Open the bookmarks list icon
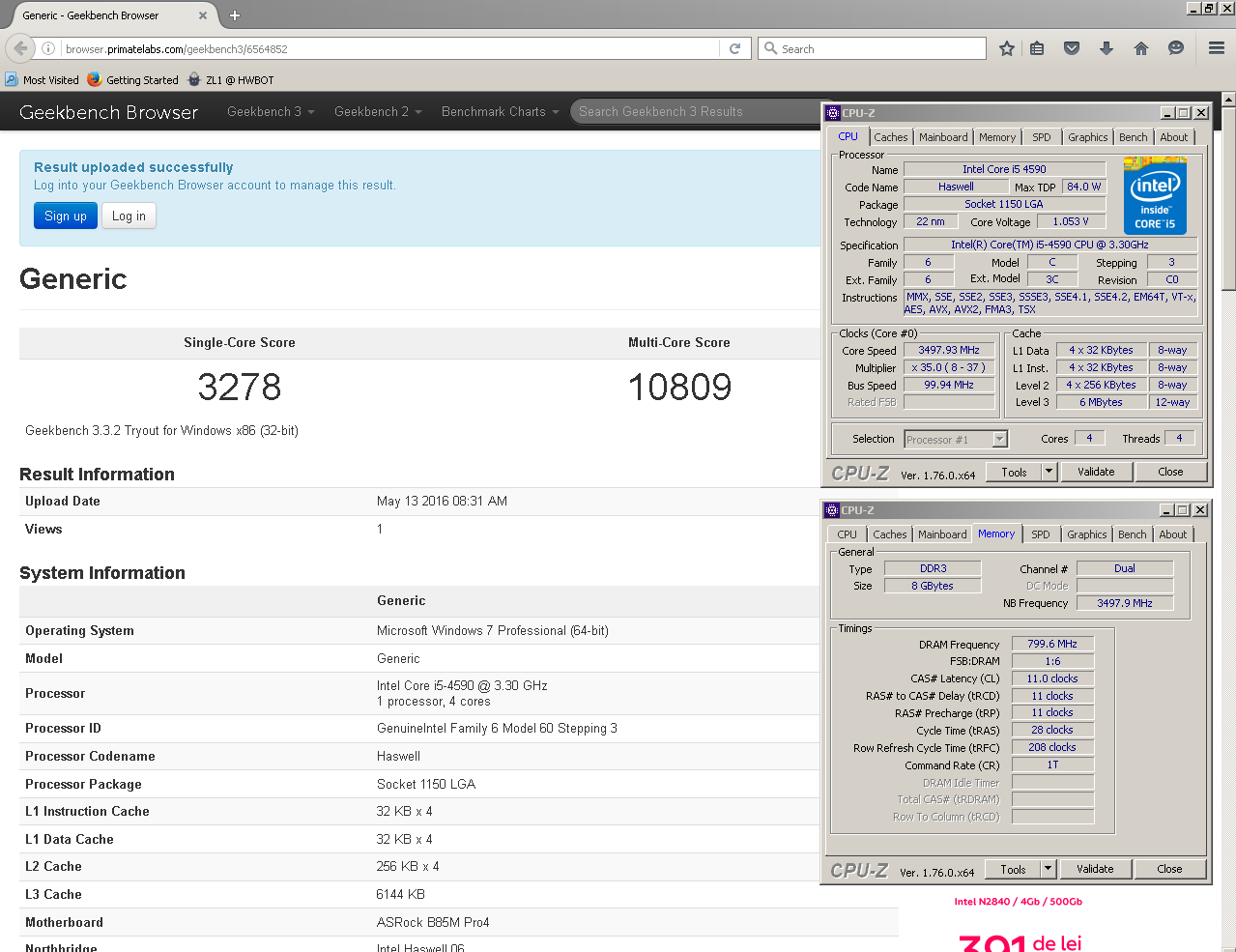This screenshot has height=952, width=1236. tap(1037, 48)
